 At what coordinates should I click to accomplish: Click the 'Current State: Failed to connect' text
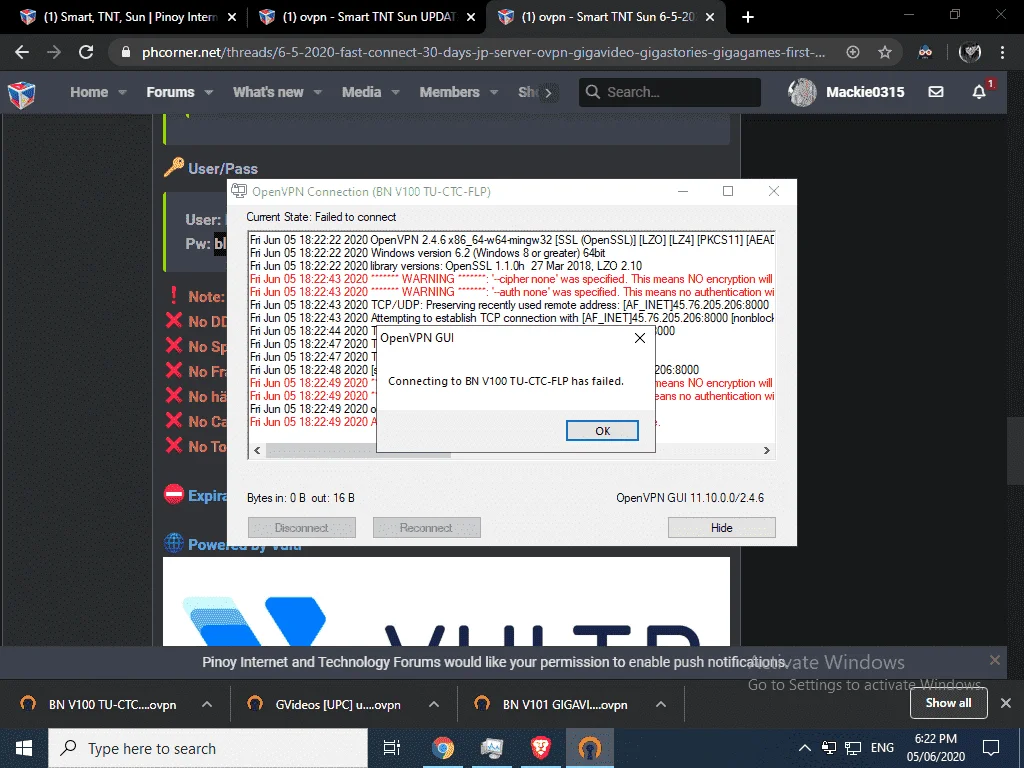pyautogui.click(x=321, y=217)
